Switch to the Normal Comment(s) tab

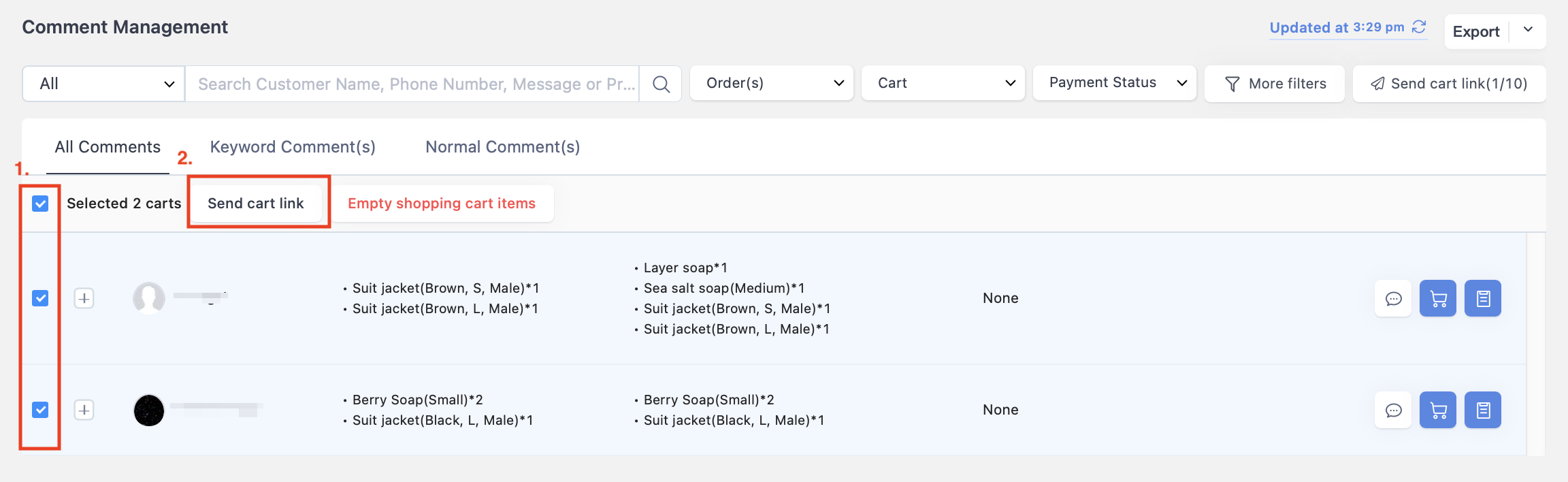coord(503,147)
